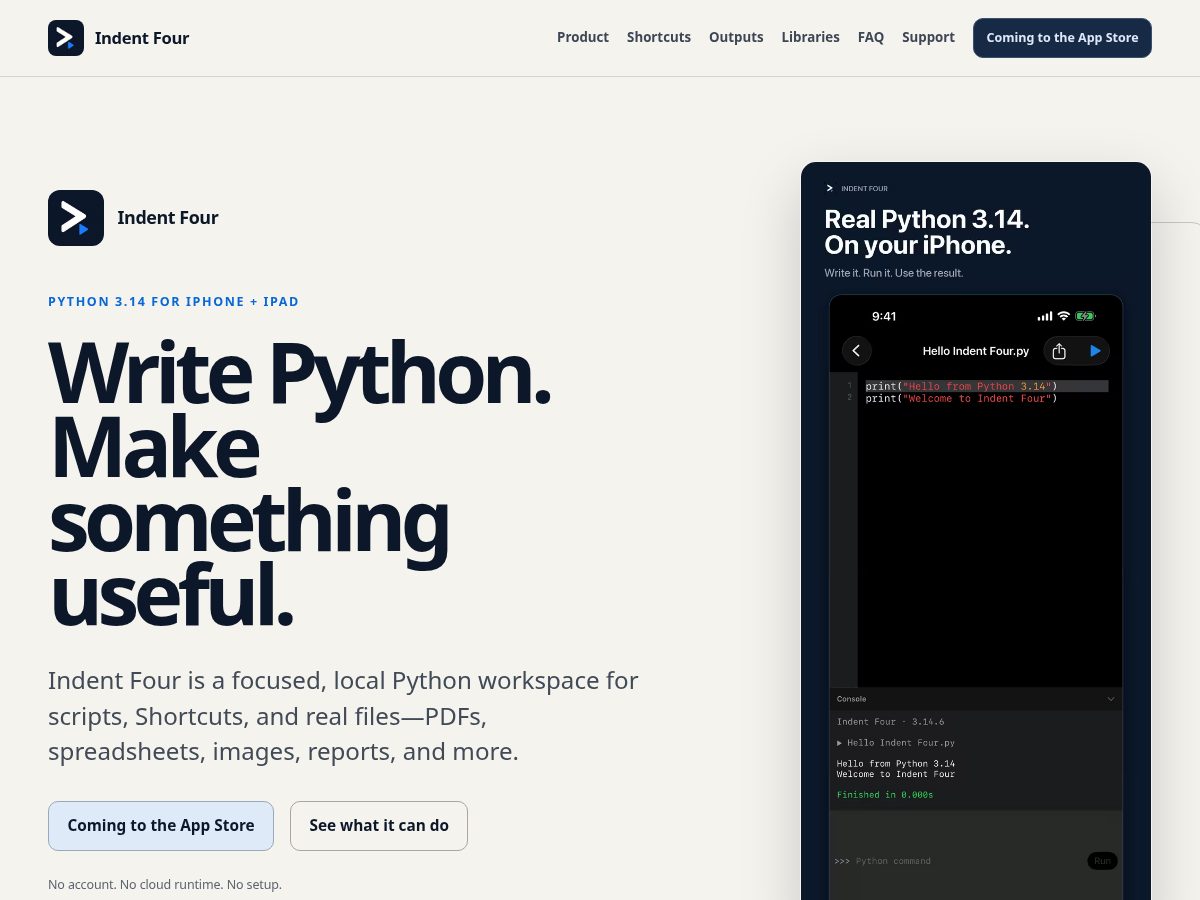Click '▶ Hello Indent Four.py' console line
This screenshot has height=900, width=1200.
pos(896,743)
